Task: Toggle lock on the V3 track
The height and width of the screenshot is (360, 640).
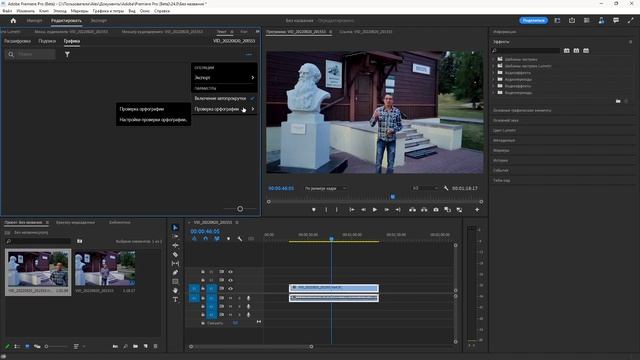Action: (203, 271)
